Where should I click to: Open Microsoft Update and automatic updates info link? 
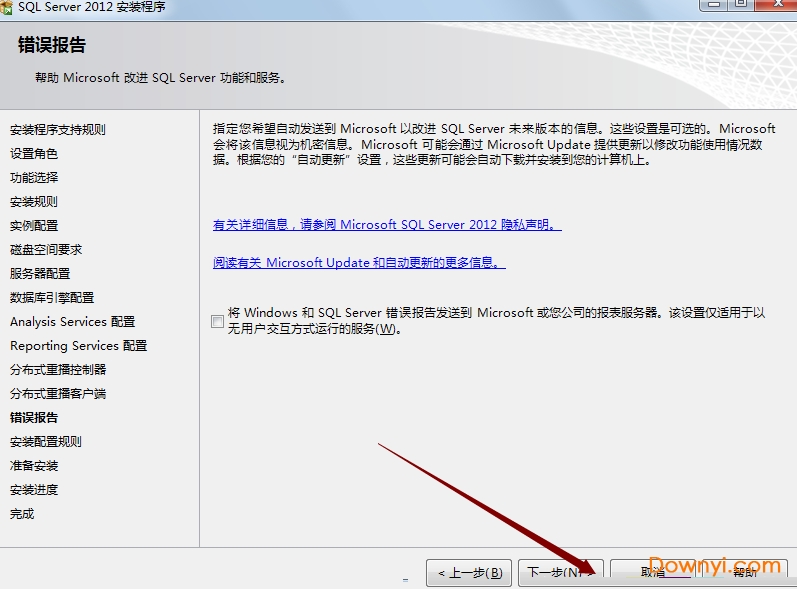(359, 263)
